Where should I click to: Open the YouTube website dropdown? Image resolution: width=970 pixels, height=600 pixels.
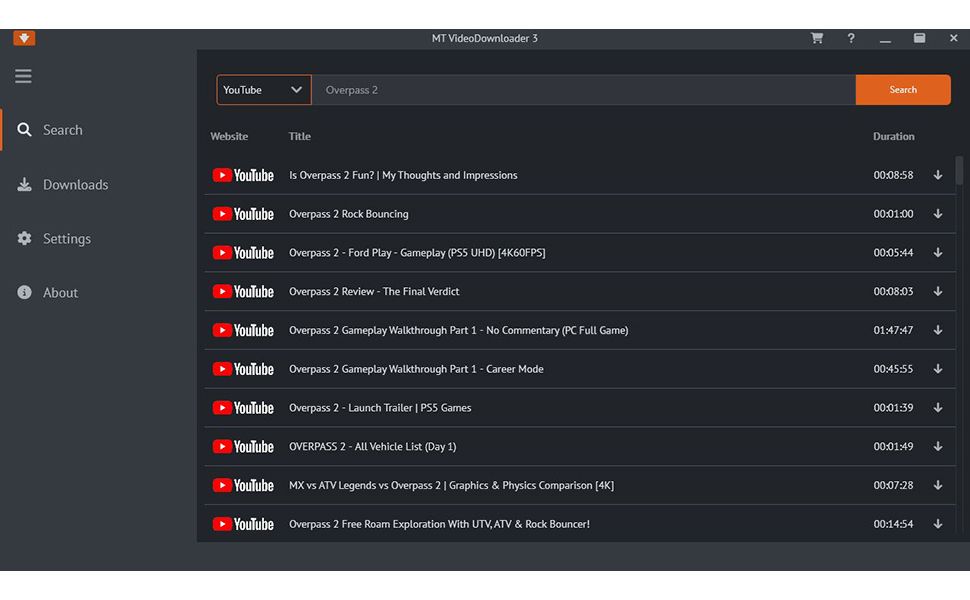pyautogui.click(x=264, y=90)
